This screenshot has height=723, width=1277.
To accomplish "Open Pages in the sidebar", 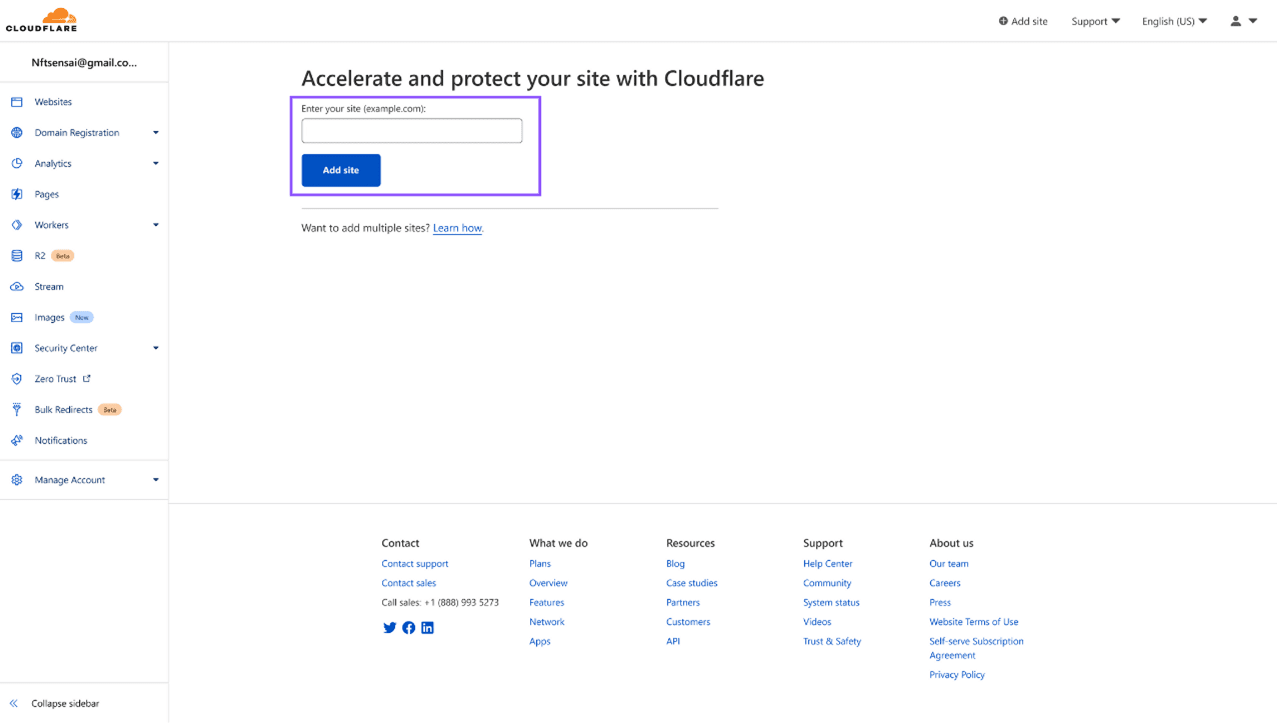I will click(47, 194).
